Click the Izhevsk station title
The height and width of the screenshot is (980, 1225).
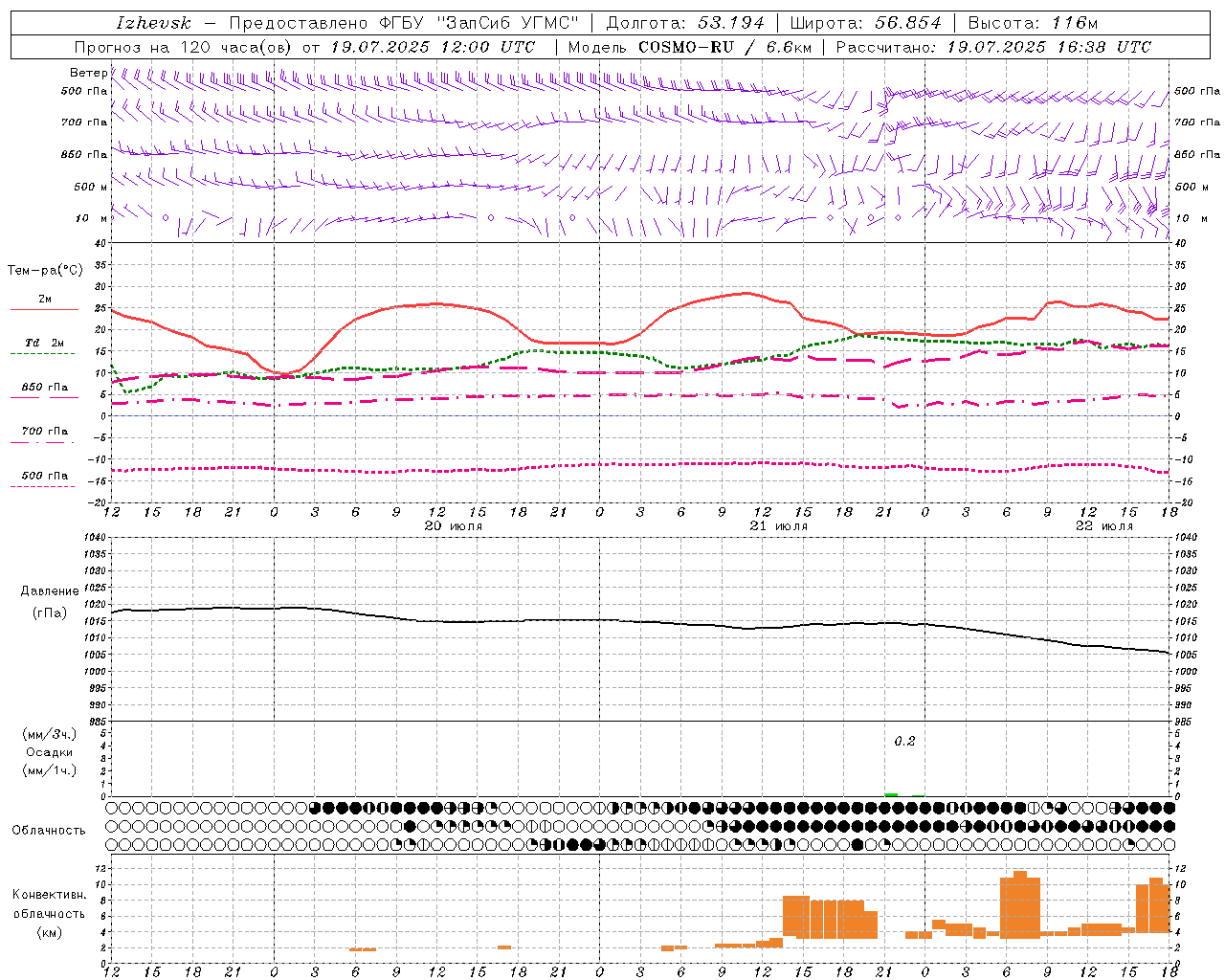[154, 23]
